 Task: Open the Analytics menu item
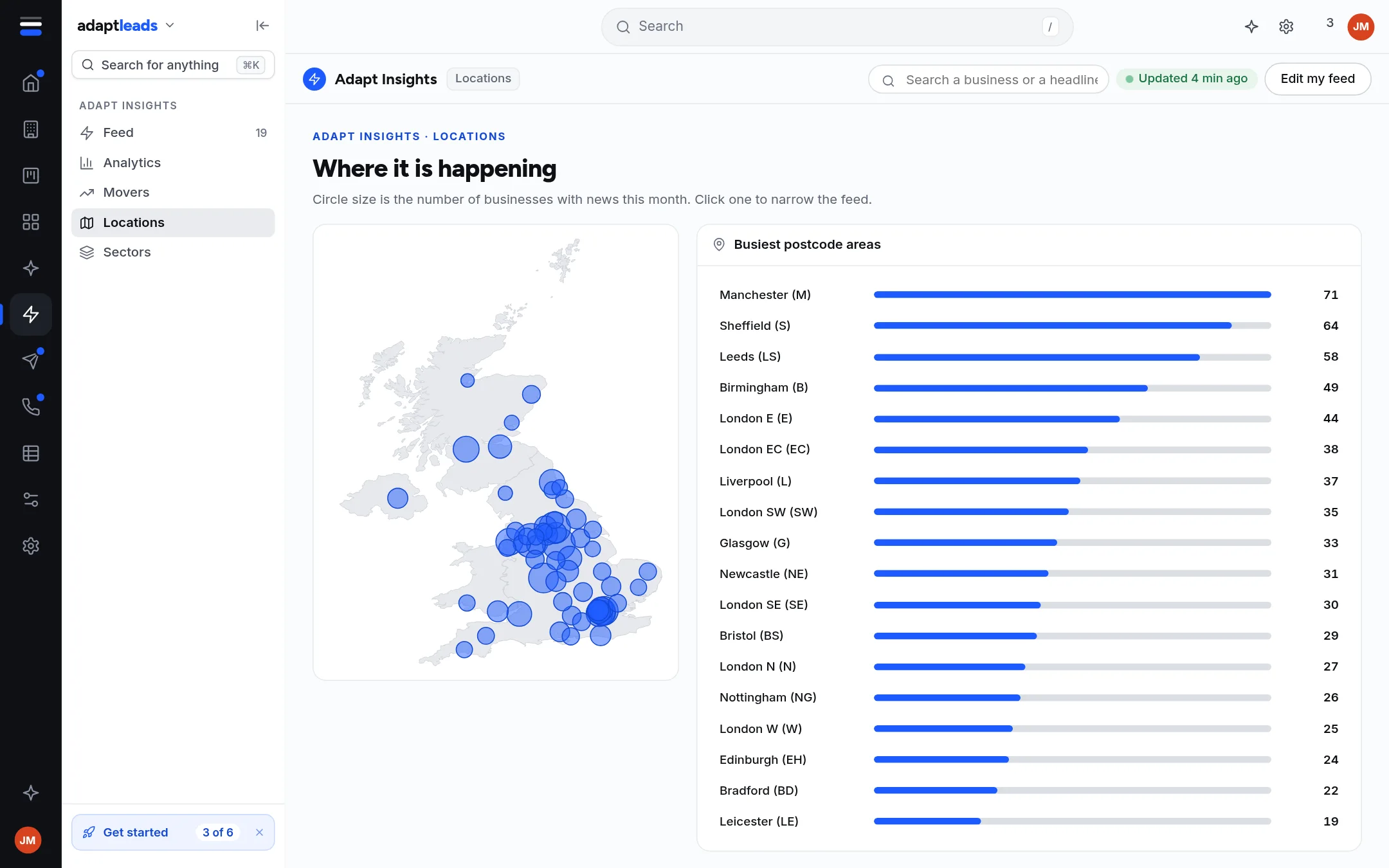[173, 163]
